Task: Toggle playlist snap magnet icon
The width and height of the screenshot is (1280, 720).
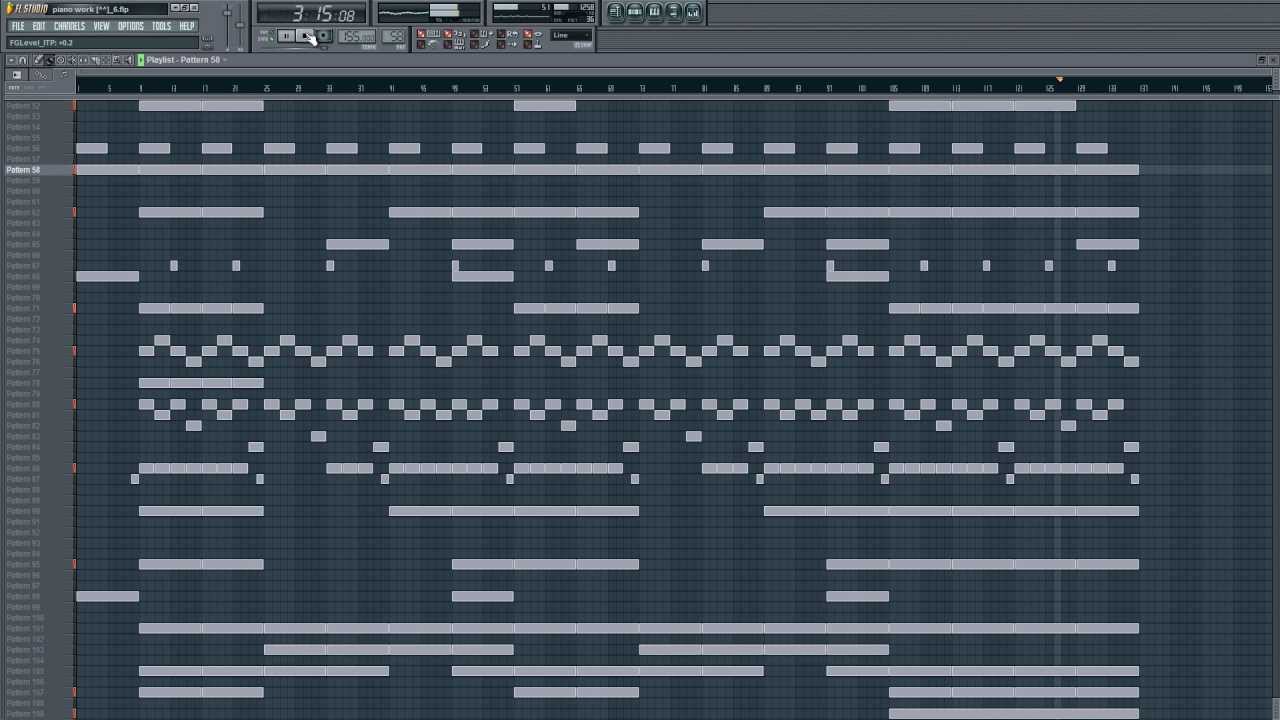Action: [x=22, y=60]
